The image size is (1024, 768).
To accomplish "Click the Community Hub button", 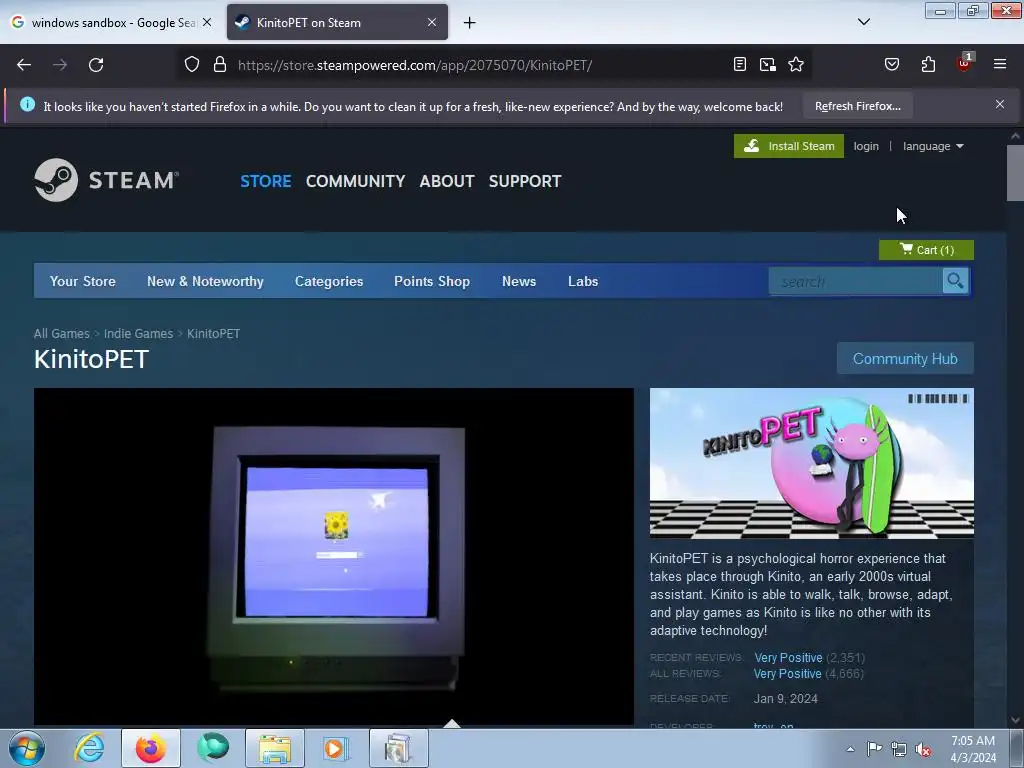I will [x=905, y=359].
